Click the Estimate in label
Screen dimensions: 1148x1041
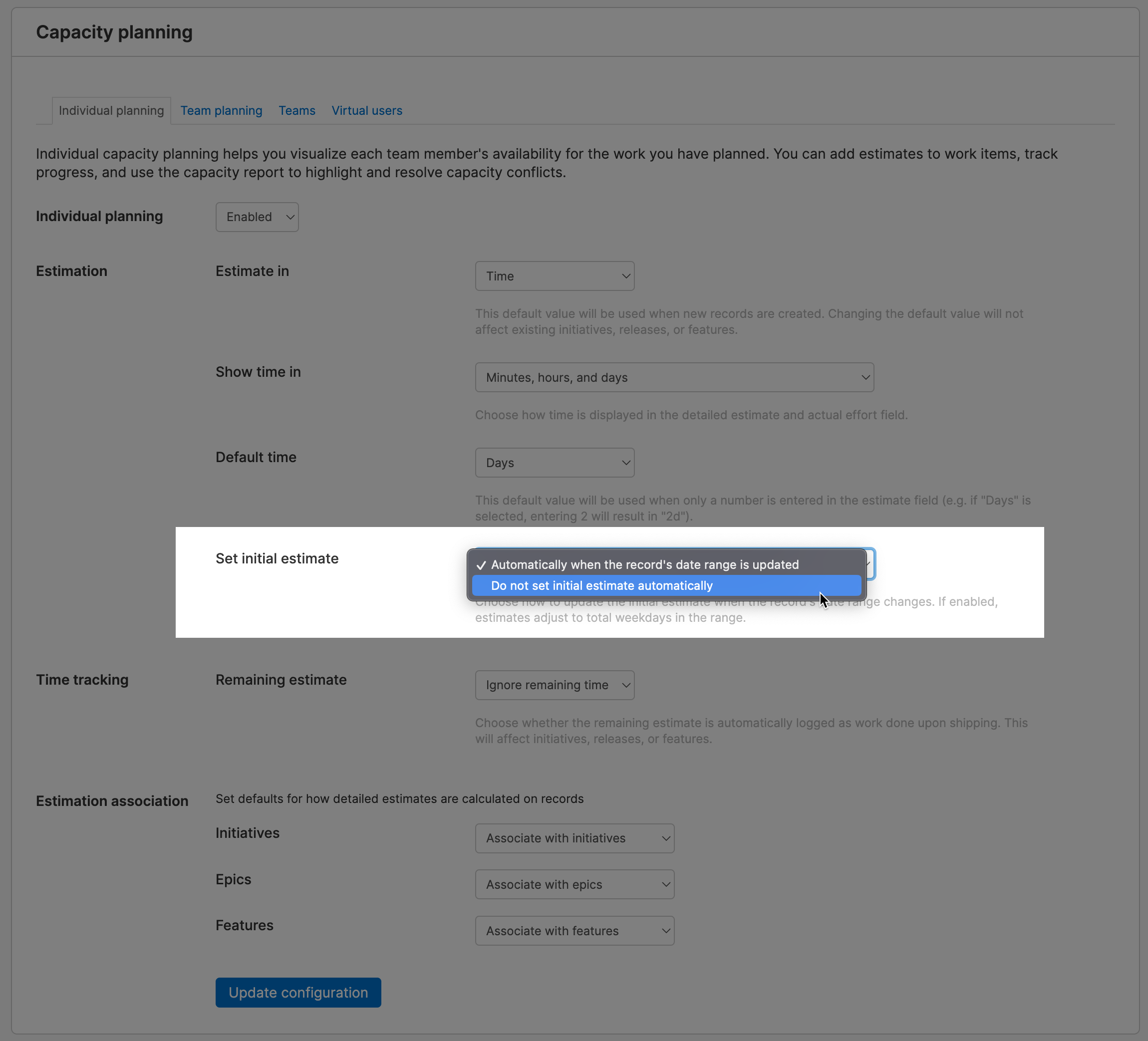coord(252,271)
